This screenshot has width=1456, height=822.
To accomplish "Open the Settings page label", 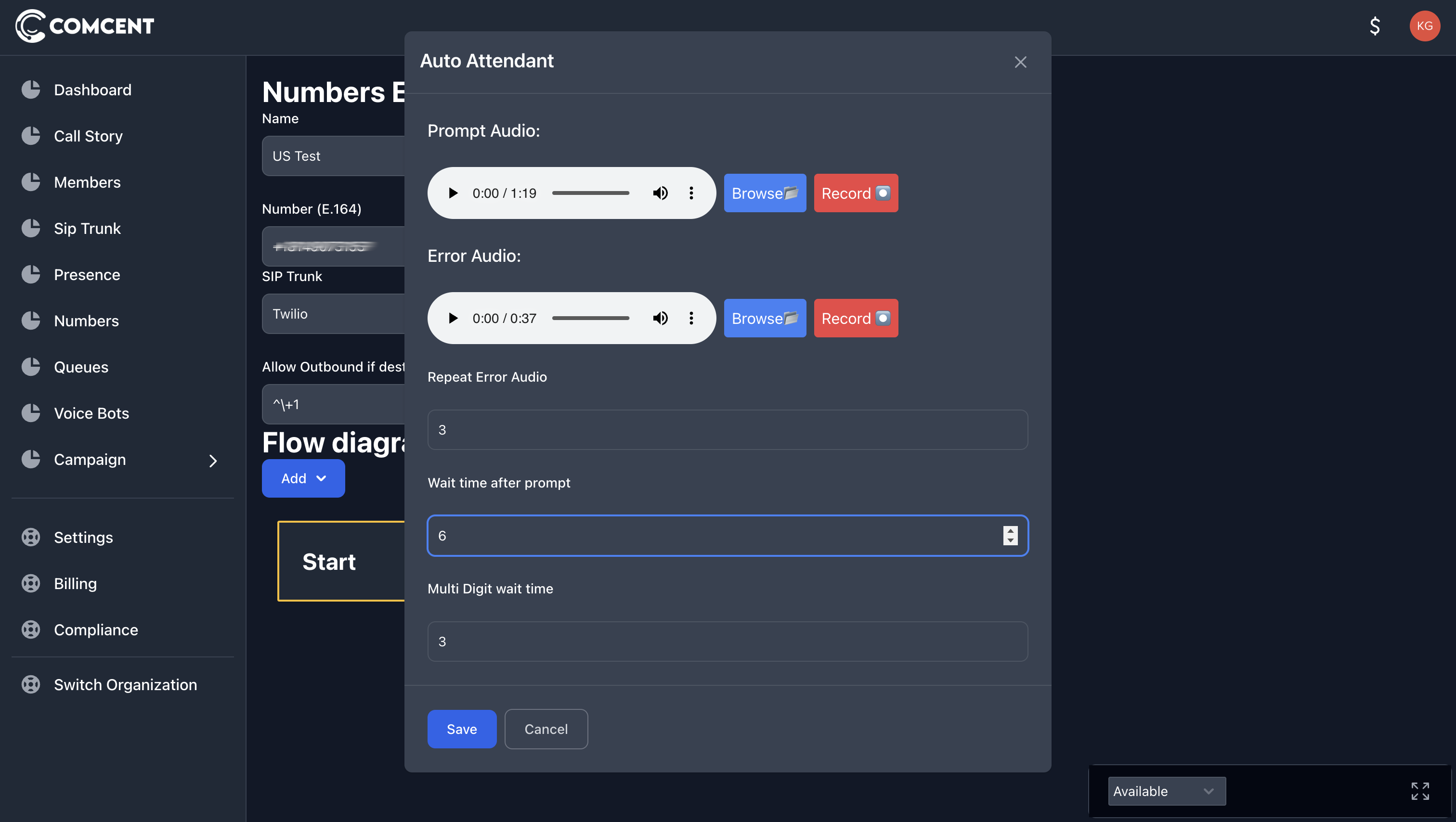I will [84, 537].
